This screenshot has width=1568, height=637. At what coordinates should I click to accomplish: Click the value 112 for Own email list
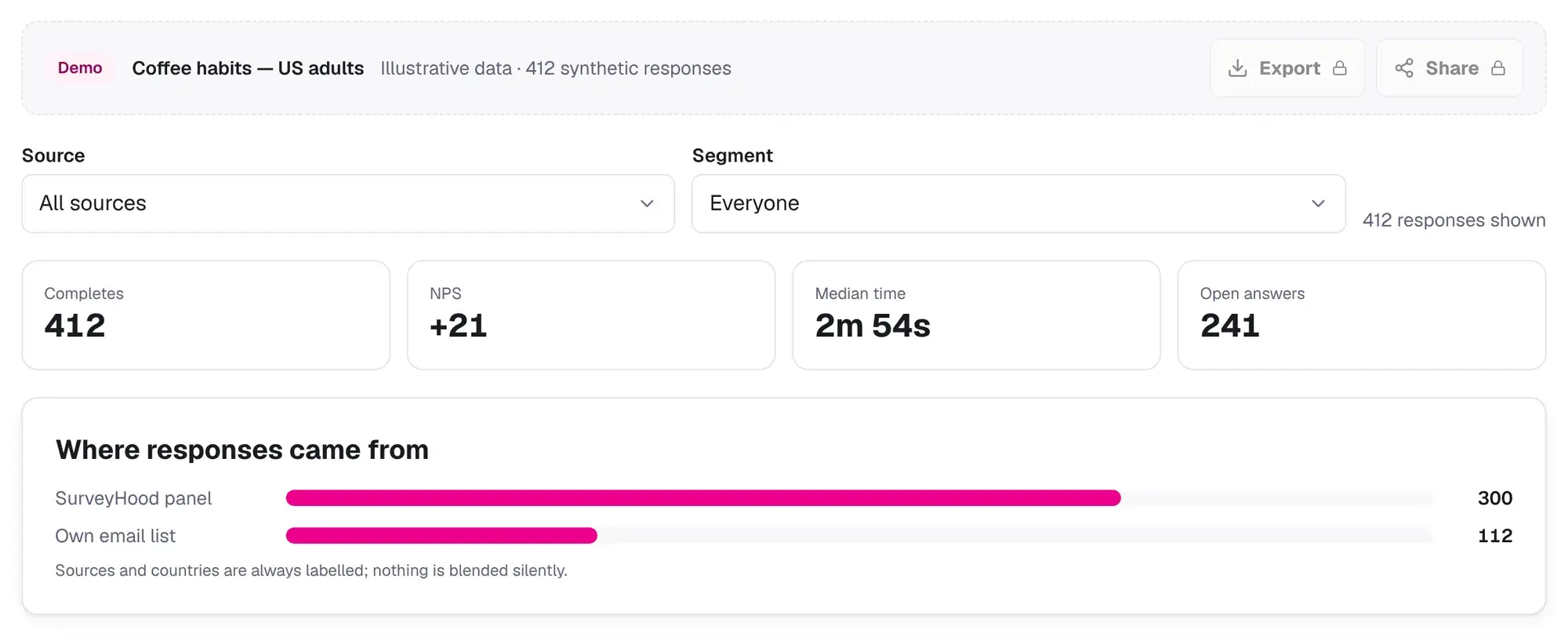[1495, 536]
